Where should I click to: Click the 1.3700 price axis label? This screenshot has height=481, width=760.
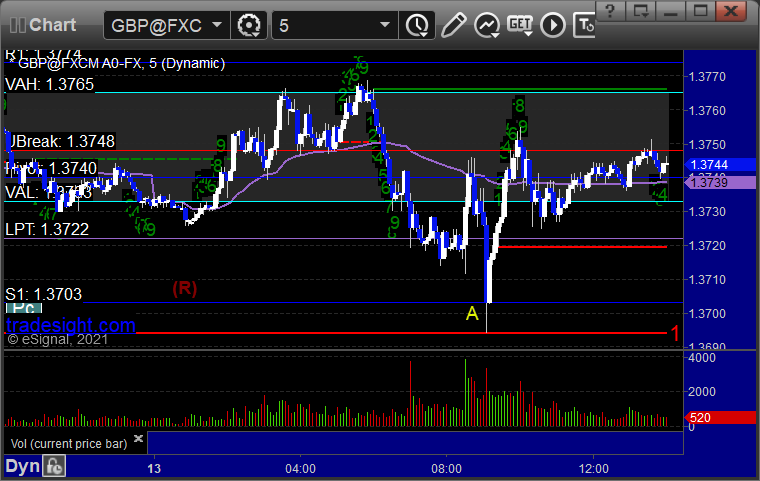tap(707, 314)
